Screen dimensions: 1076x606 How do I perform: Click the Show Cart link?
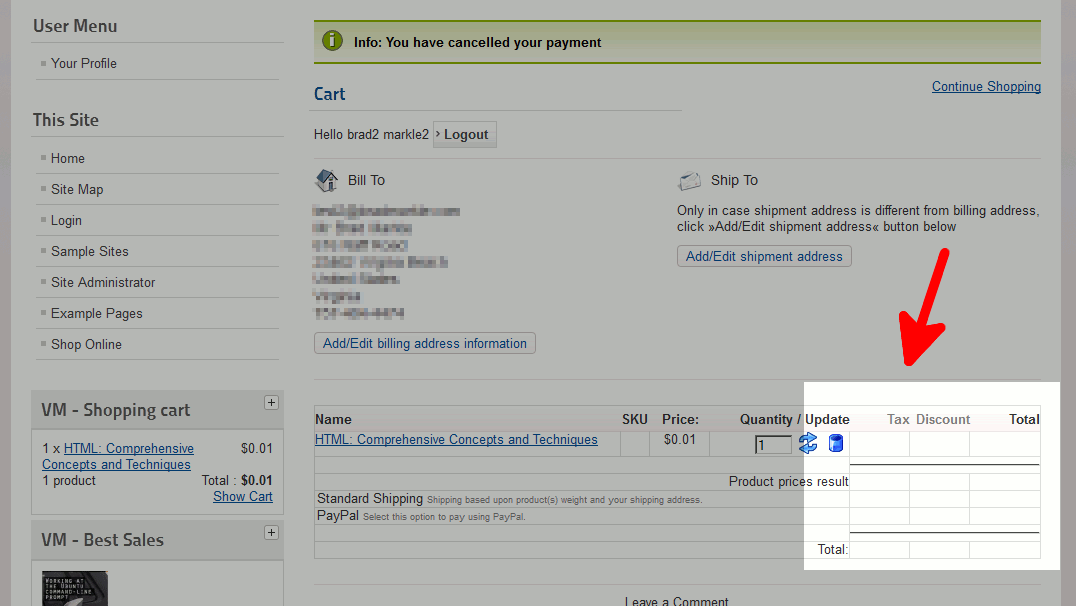tap(243, 496)
